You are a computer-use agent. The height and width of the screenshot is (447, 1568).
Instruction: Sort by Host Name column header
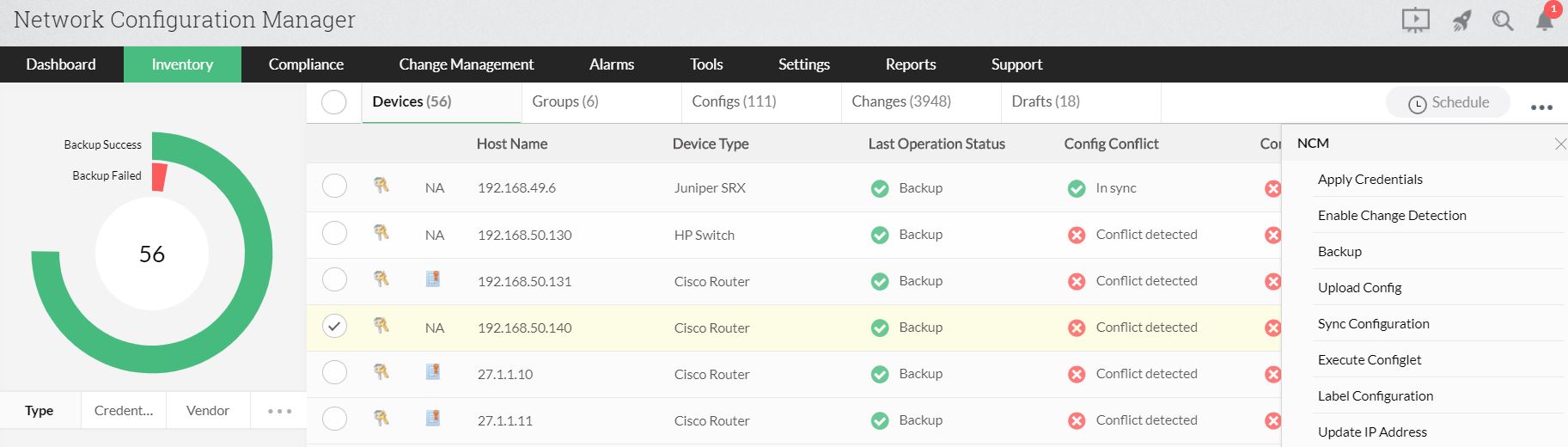pos(511,144)
